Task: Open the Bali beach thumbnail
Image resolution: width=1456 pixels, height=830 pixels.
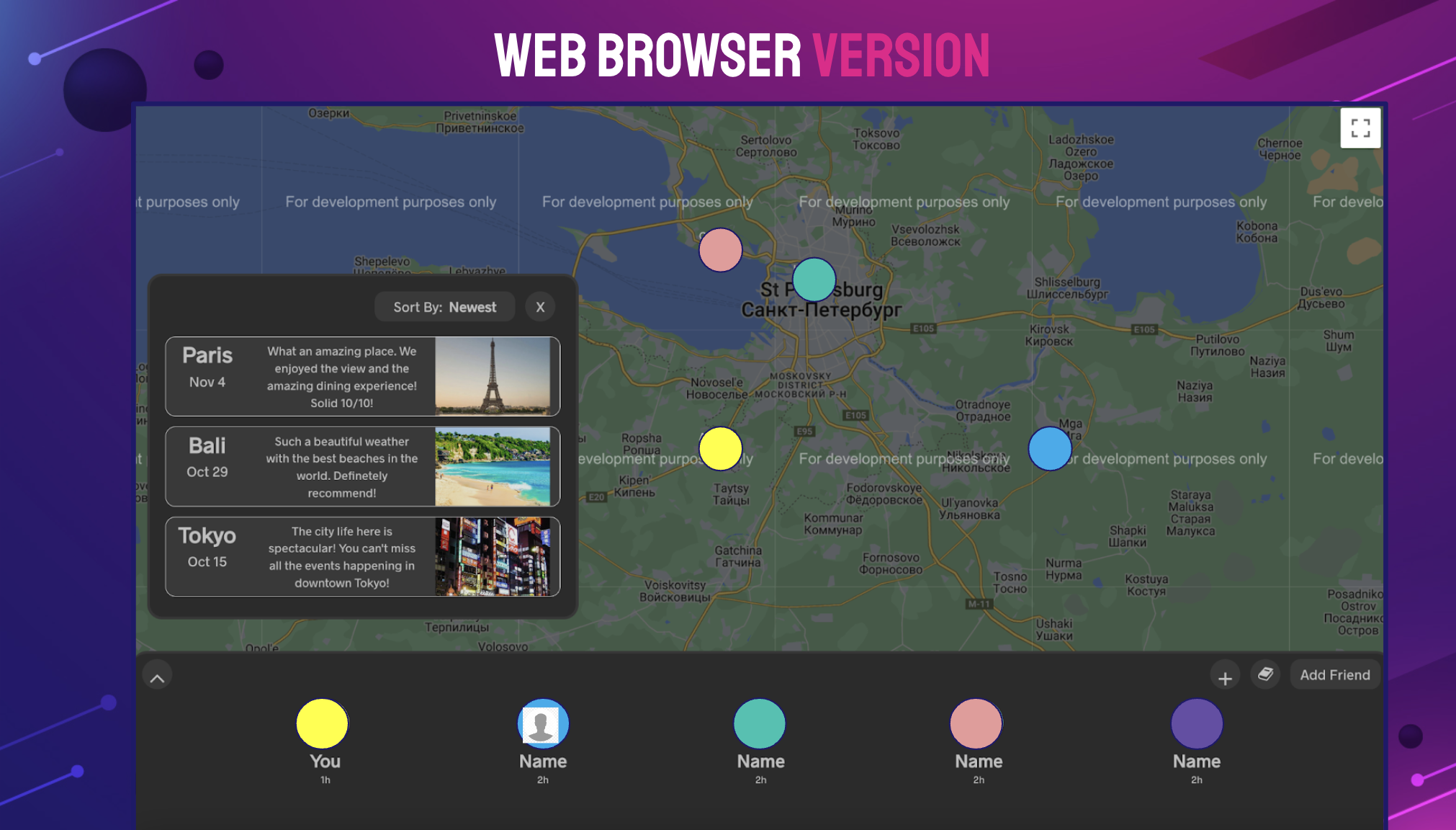Action: click(493, 466)
